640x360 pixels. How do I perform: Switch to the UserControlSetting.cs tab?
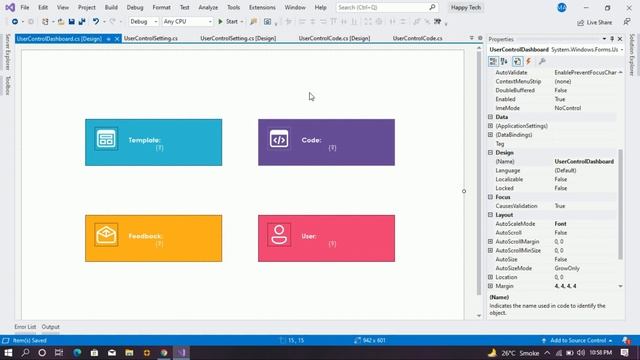[151, 38]
